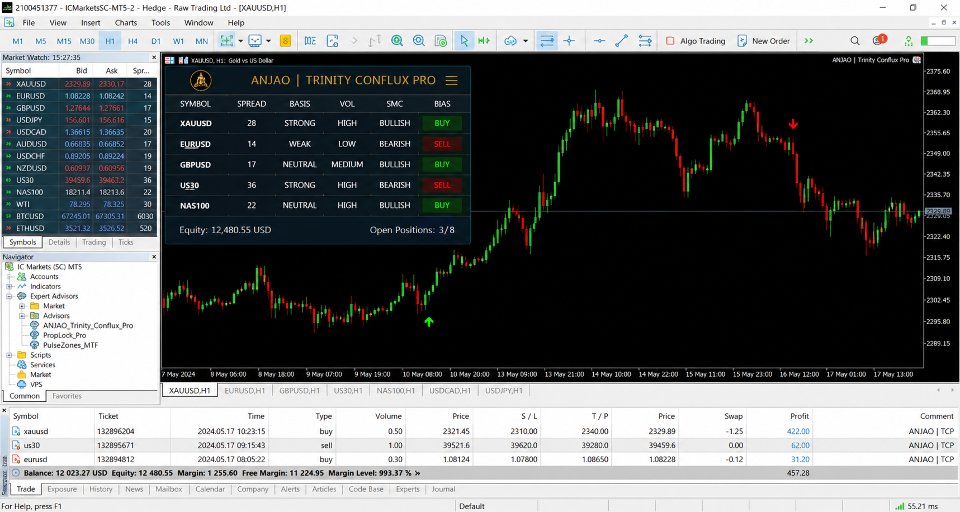960x512 pixels.
Task: Expand the Market folder under Expert Advisors
Action: (22, 306)
